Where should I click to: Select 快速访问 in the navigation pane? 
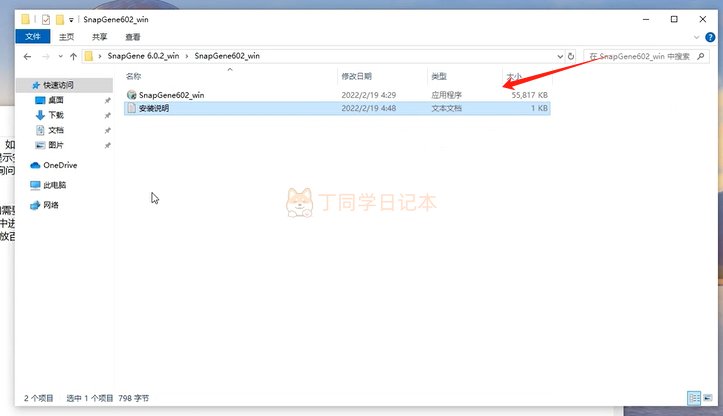point(58,85)
